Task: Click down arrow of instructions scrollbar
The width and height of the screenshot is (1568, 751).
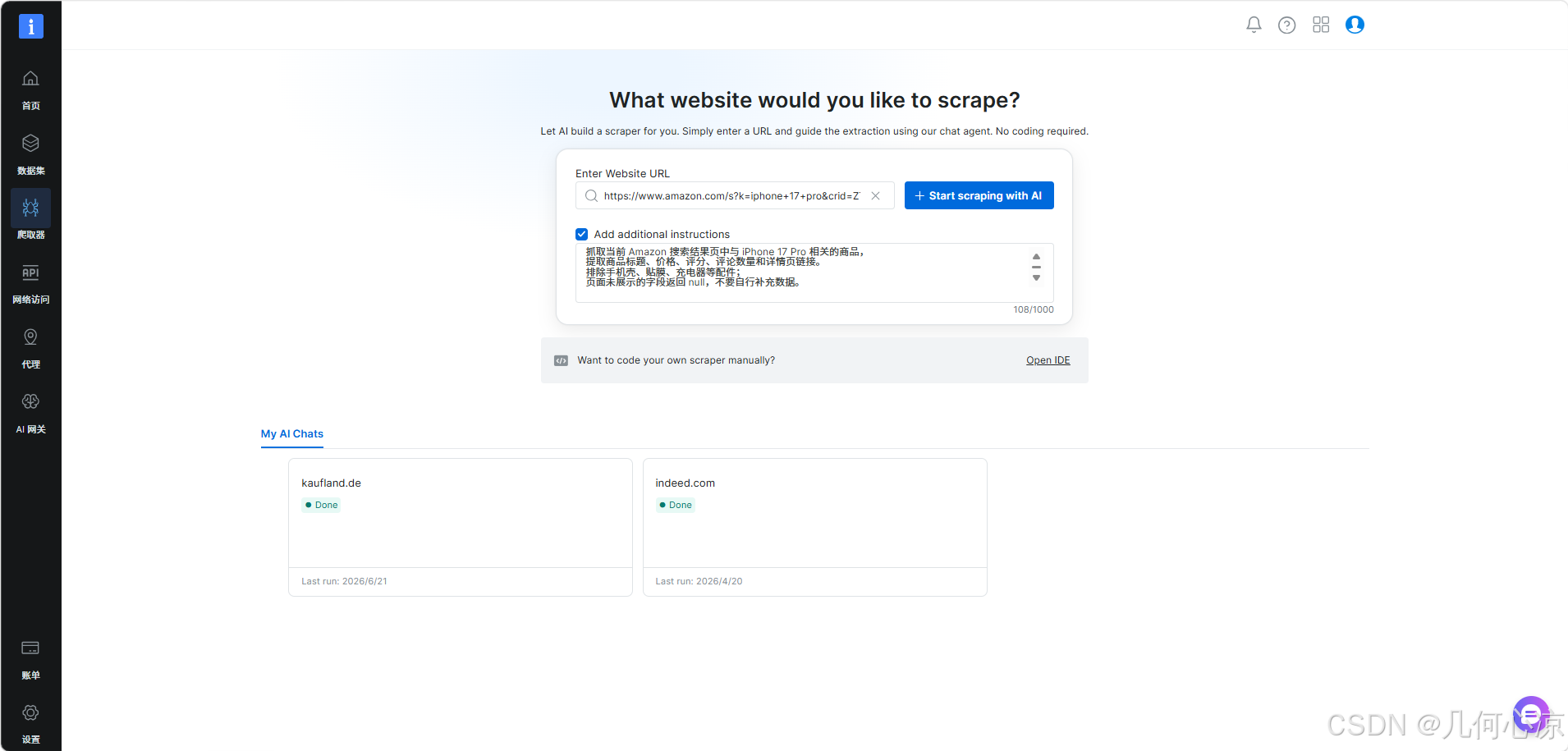Action: click(x=1036, y=278)
